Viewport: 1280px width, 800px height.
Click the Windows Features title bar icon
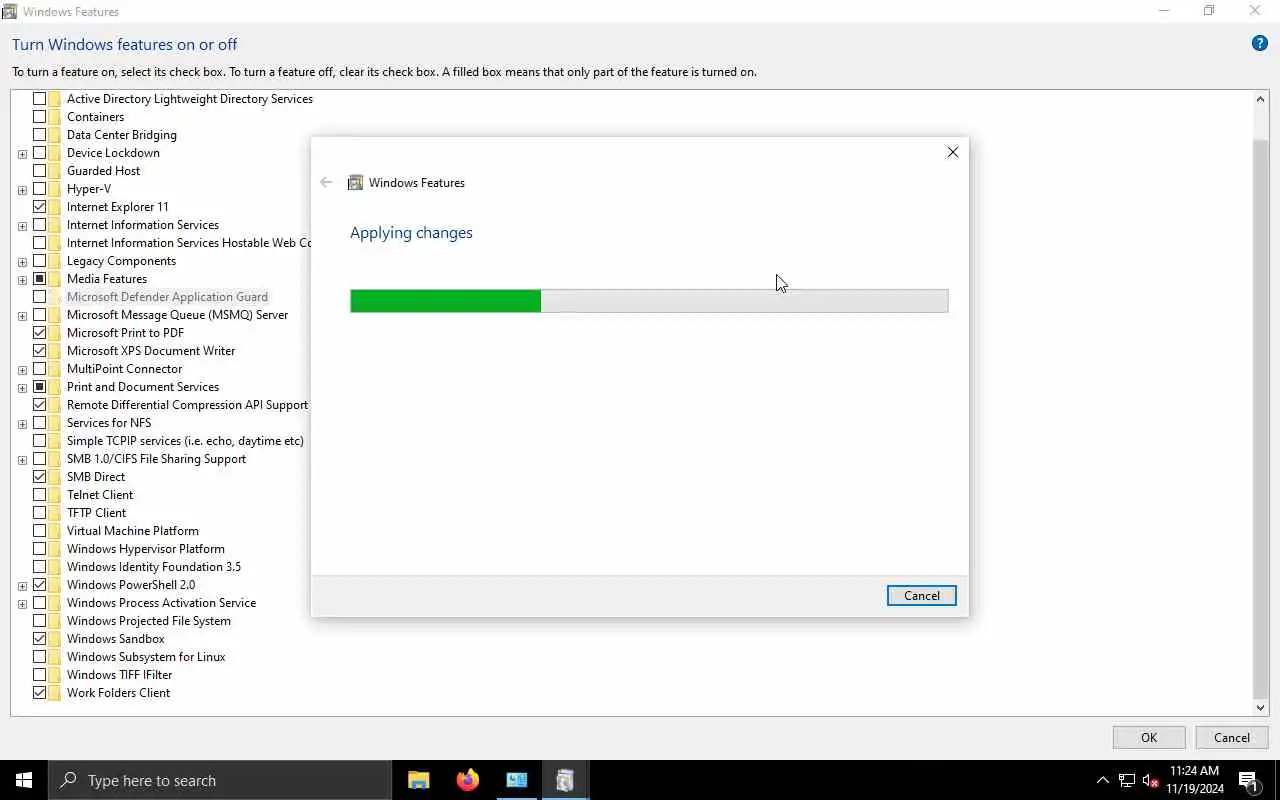click(x=10, y=11)
